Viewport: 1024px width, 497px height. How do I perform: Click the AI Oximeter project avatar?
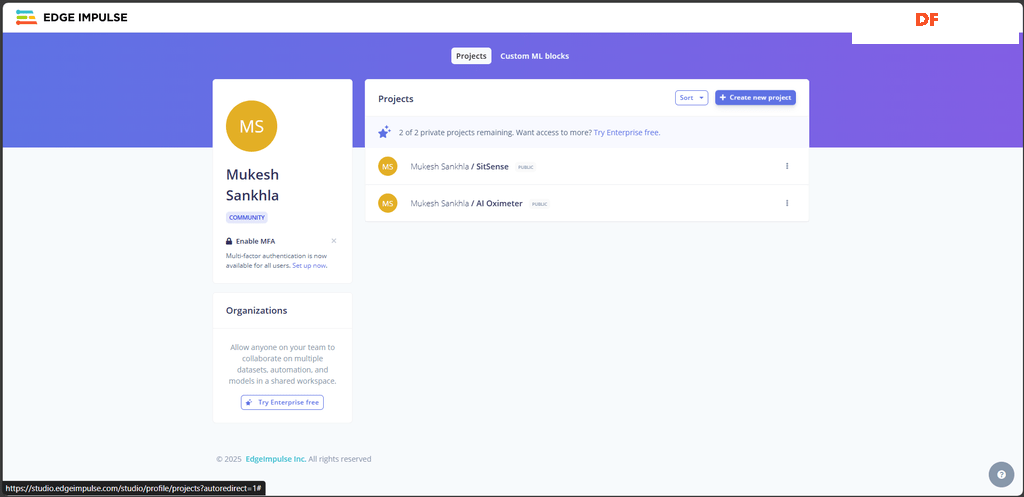click(388, 203)
